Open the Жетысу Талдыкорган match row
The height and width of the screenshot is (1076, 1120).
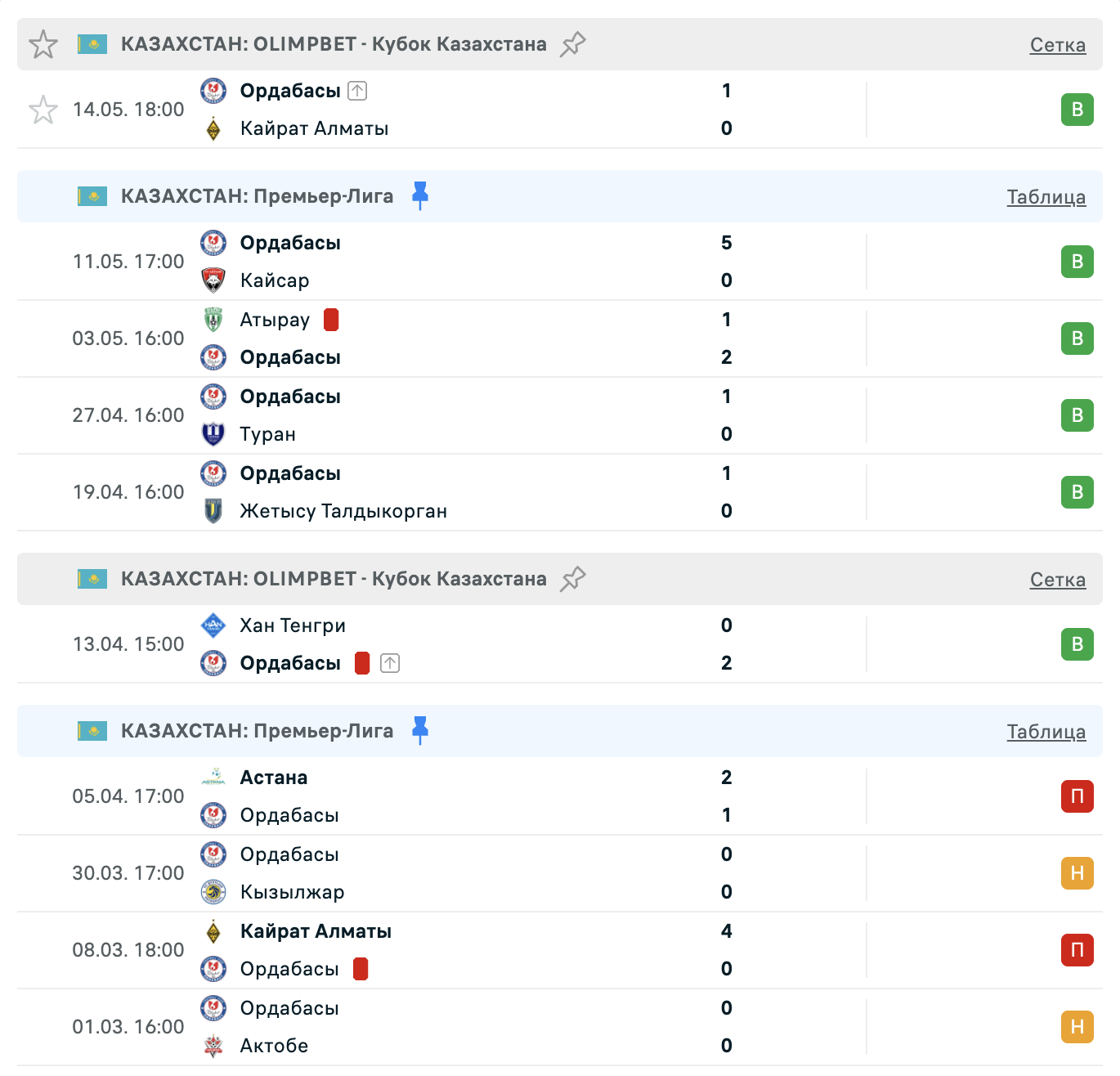(560, 492)
